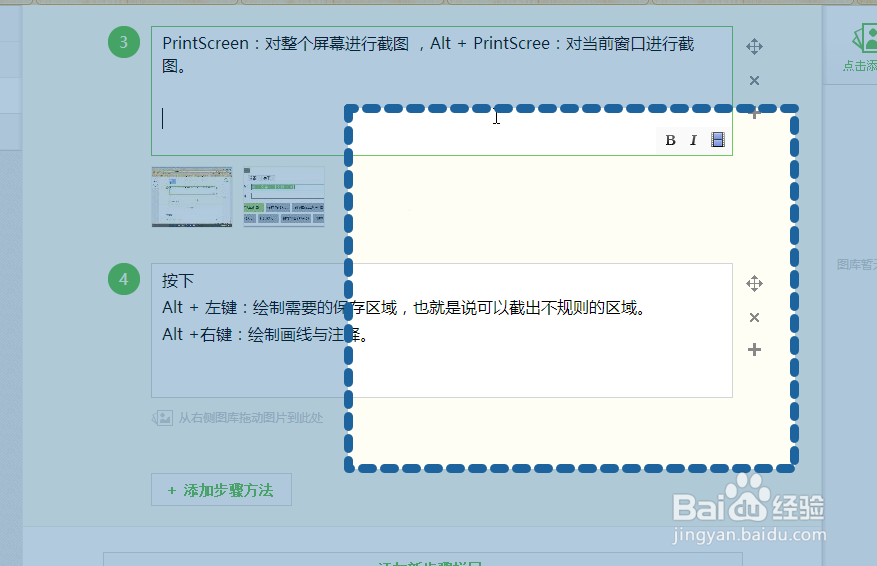Click inside the step 4 text area
877x566 pixels.
(442, 331)
